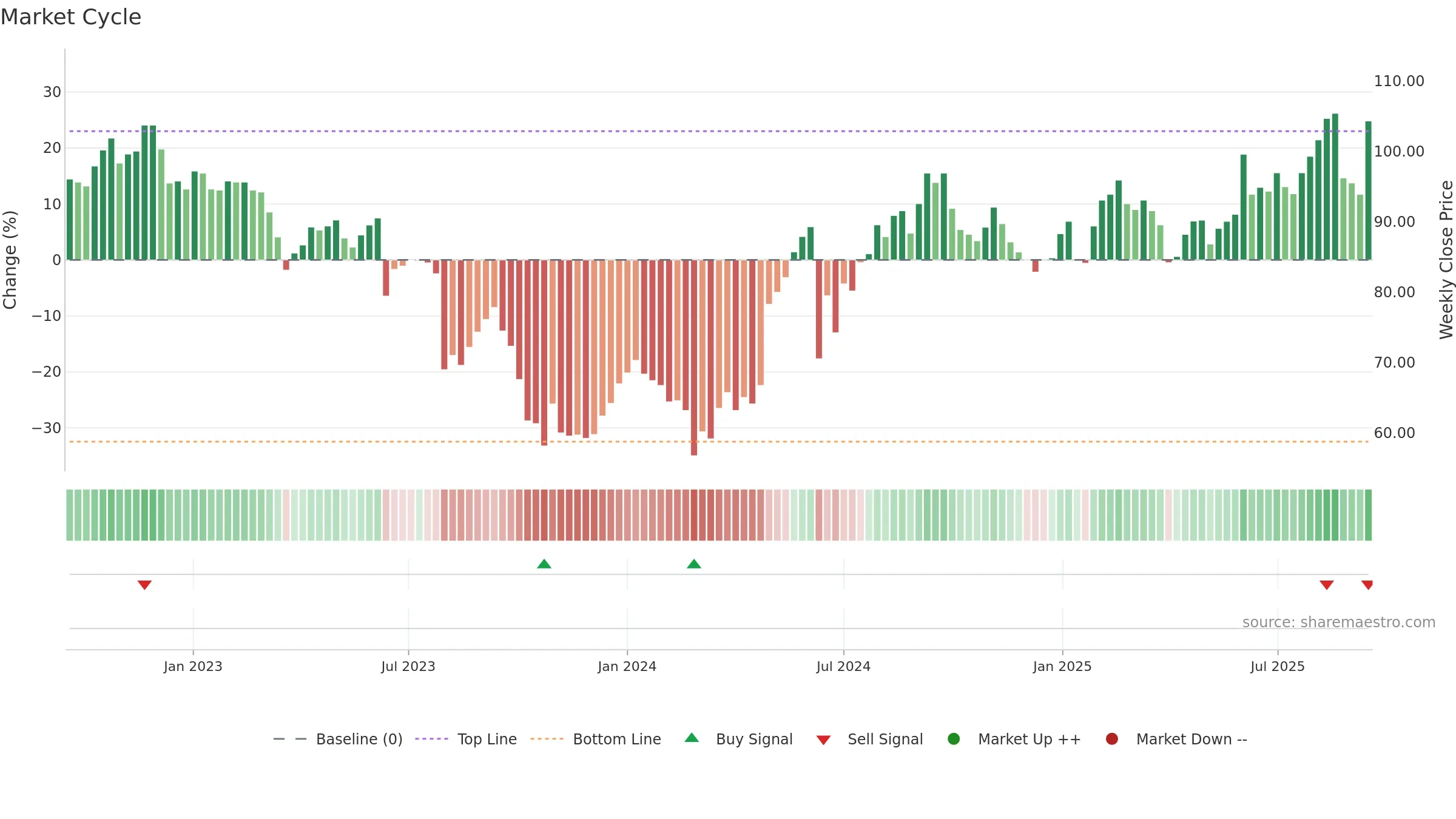
Task: Click the last dark green bar at chart end
Action: [x=1369, y=190]
